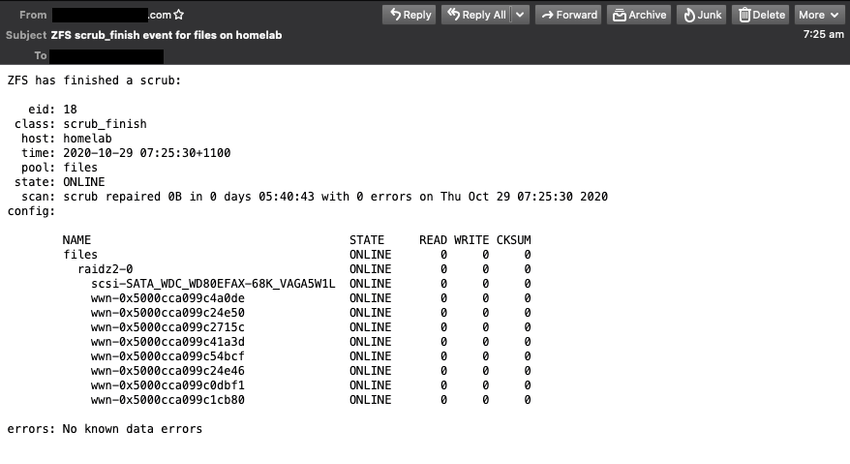Click the scsi-SATA_WDC_WD80EFAX-68K_VAGA5W1L disk name
850x464 pixels.
pyautogui.click(x=213, y=284)
